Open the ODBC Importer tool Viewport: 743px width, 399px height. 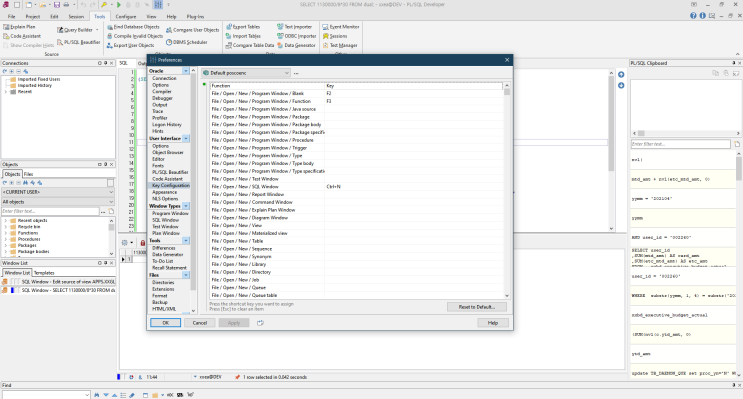[297, 36]
